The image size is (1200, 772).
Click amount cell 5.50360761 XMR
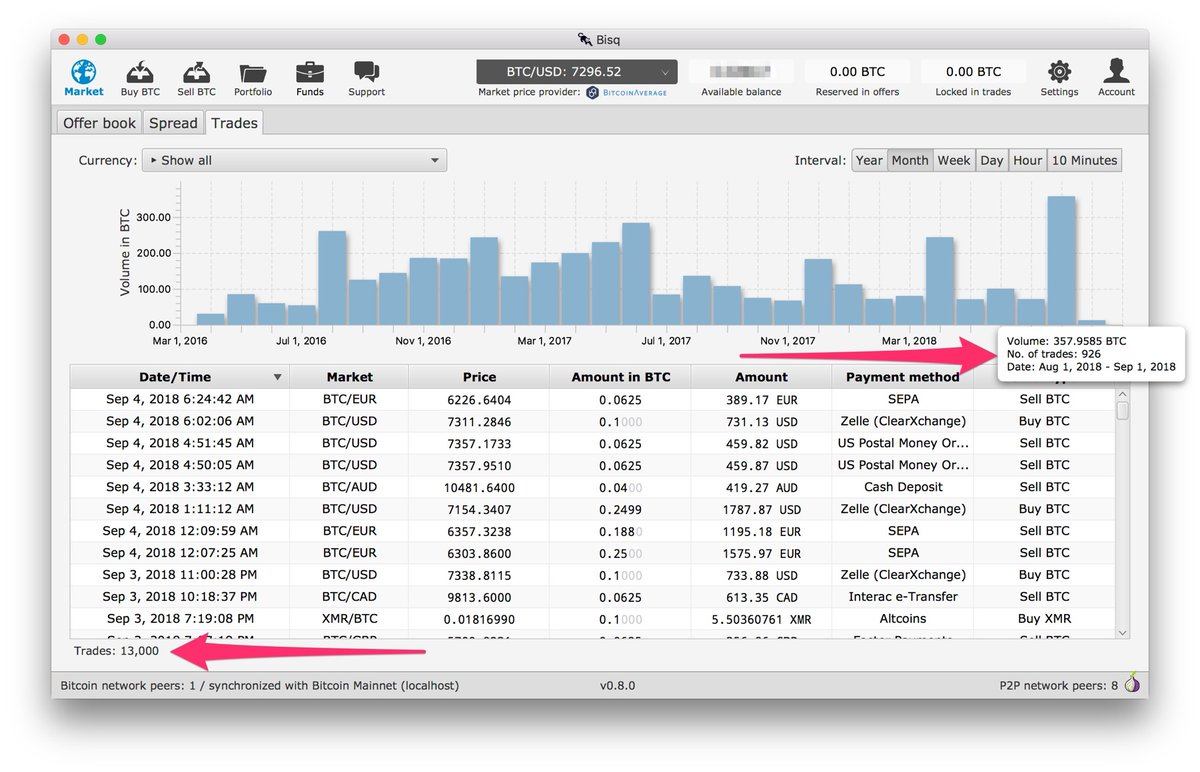coord(761,619)
